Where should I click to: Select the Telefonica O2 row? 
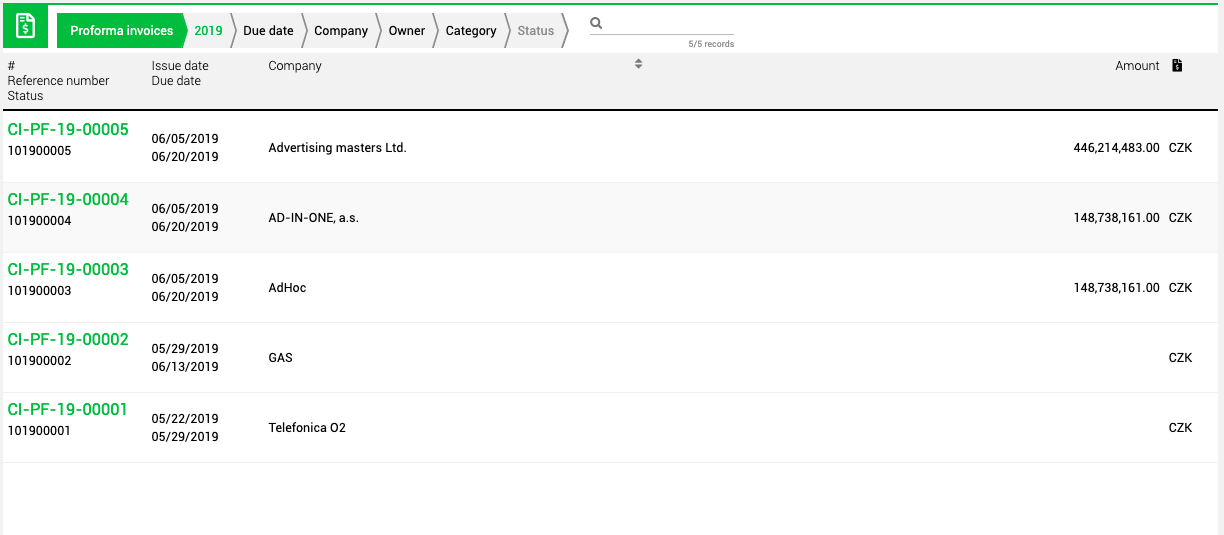point(612,428)
